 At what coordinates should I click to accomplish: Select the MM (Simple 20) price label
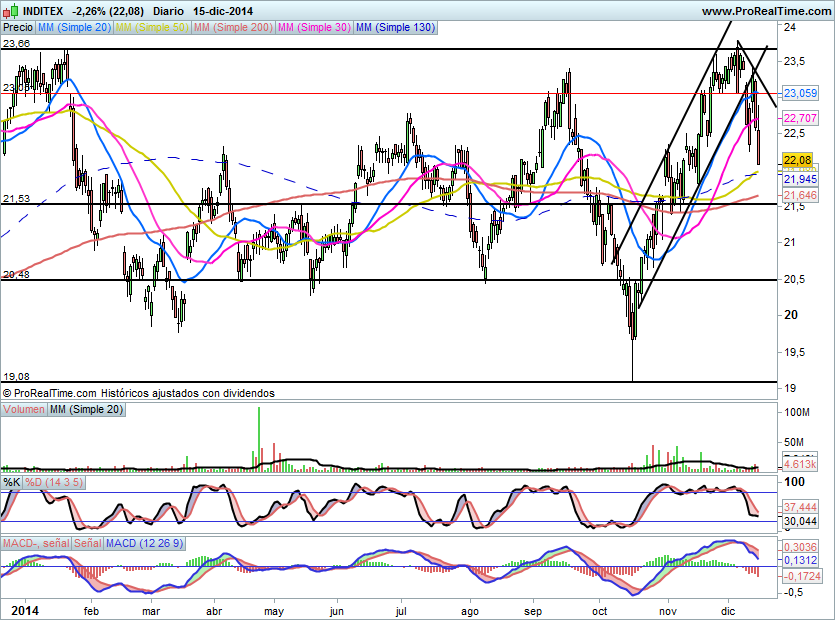74,27
